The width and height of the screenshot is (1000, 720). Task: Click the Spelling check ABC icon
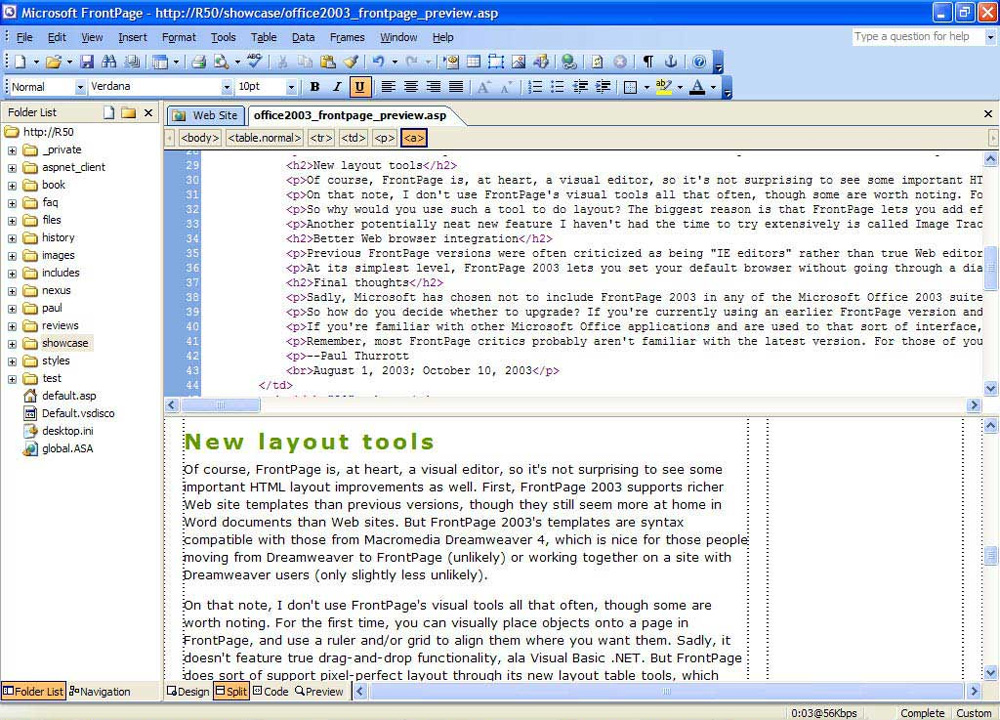[254, 61]
